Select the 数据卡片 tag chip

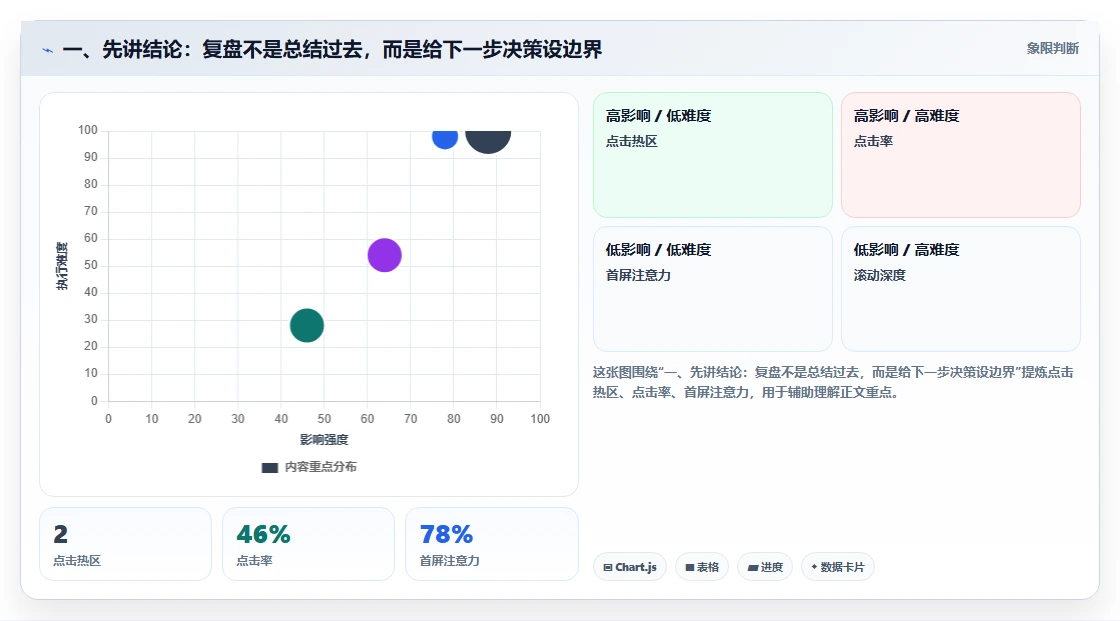(x=838, y=567)
